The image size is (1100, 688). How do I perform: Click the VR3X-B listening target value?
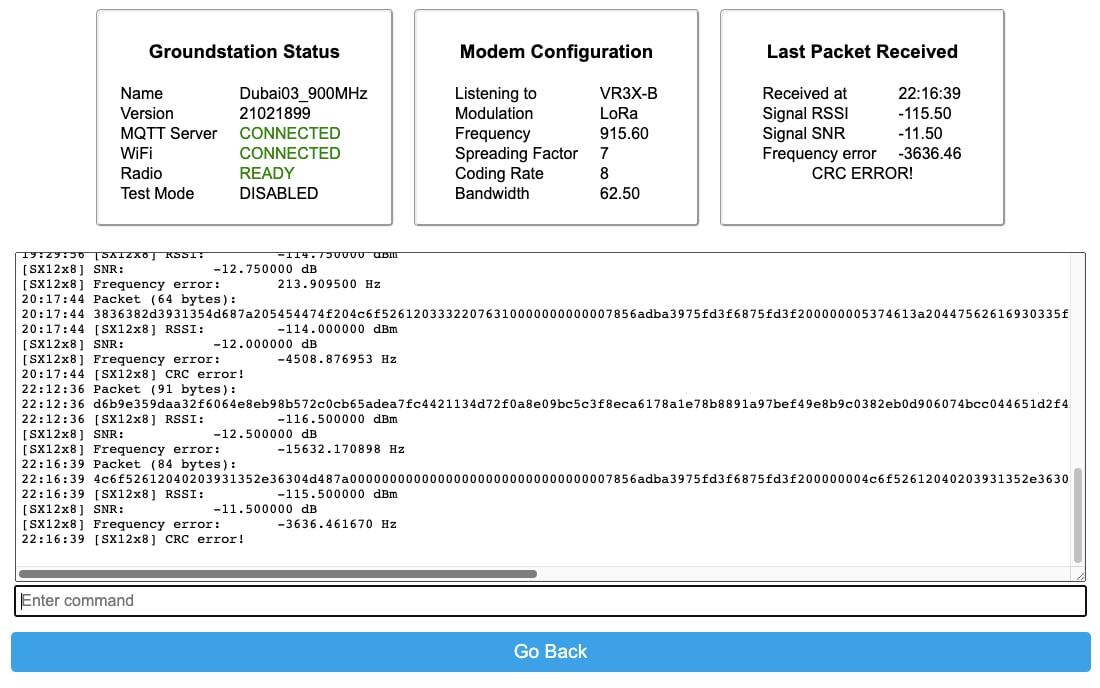pyautogui.click(x=629, y=93)
